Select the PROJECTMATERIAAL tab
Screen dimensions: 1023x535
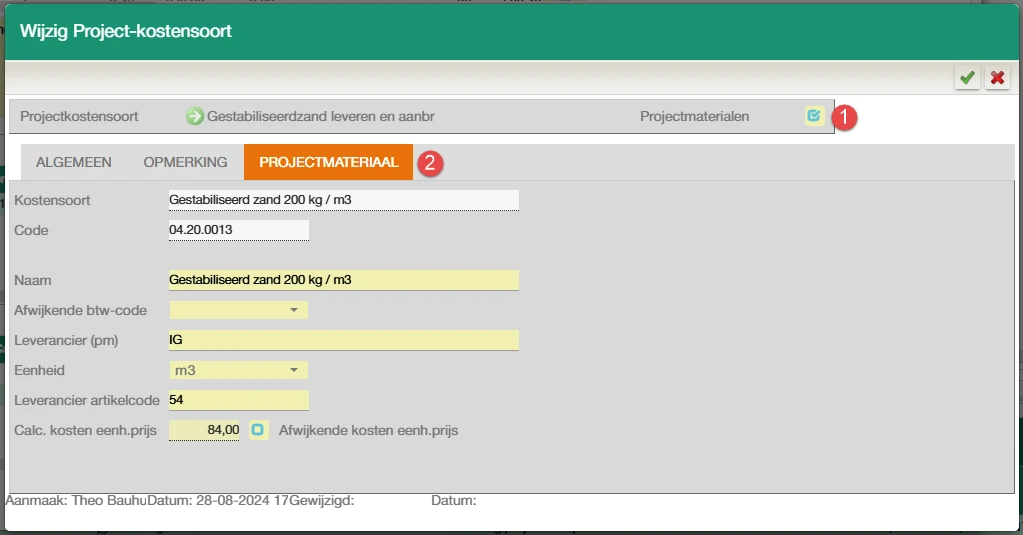click(x=328, y=162)
